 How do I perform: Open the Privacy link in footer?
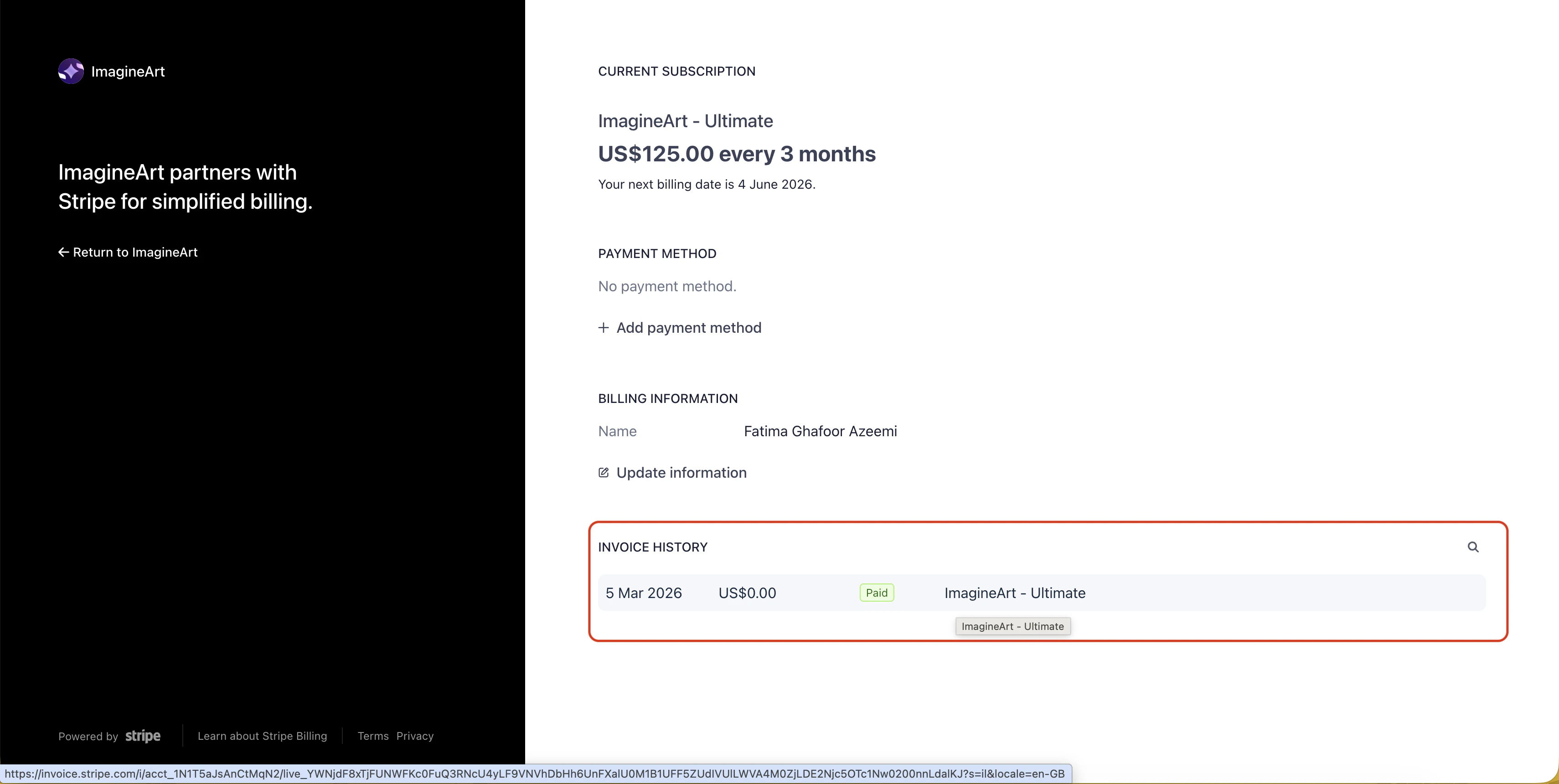click(415, 736)
